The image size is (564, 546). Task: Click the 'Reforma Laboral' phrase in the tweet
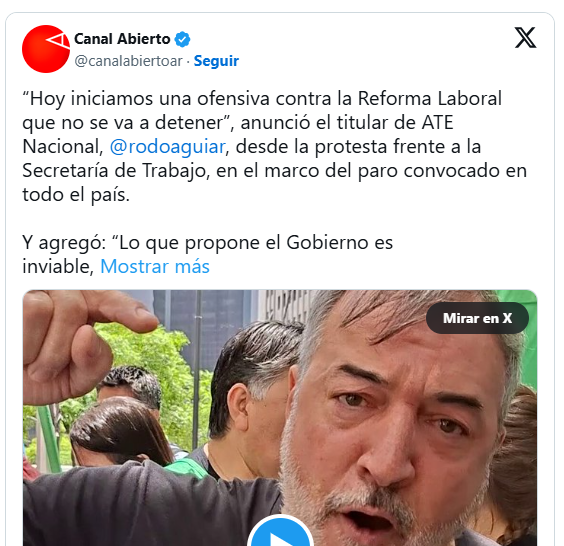tap(430, 99)
